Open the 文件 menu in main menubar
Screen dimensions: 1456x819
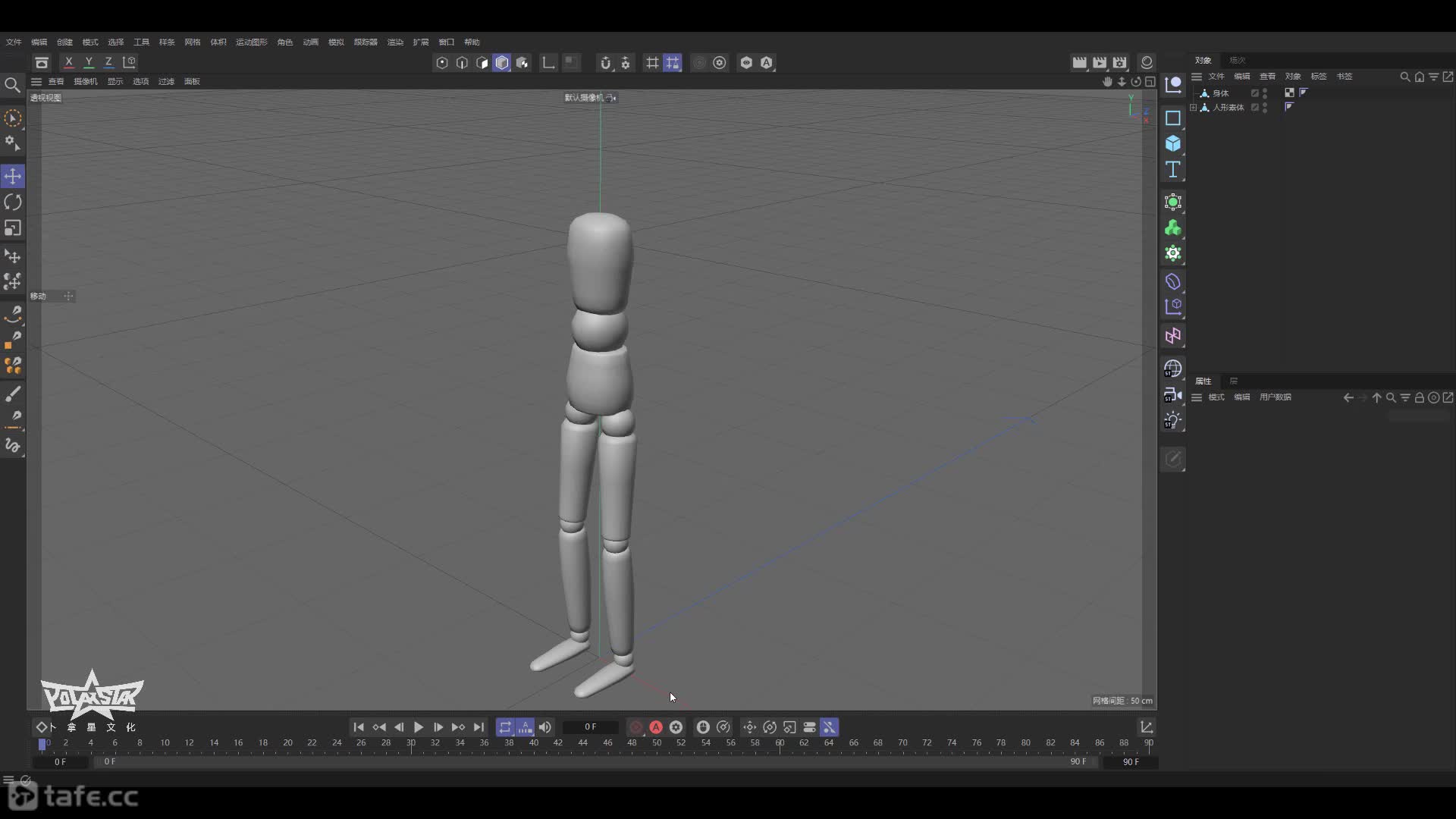click(14, 42)
